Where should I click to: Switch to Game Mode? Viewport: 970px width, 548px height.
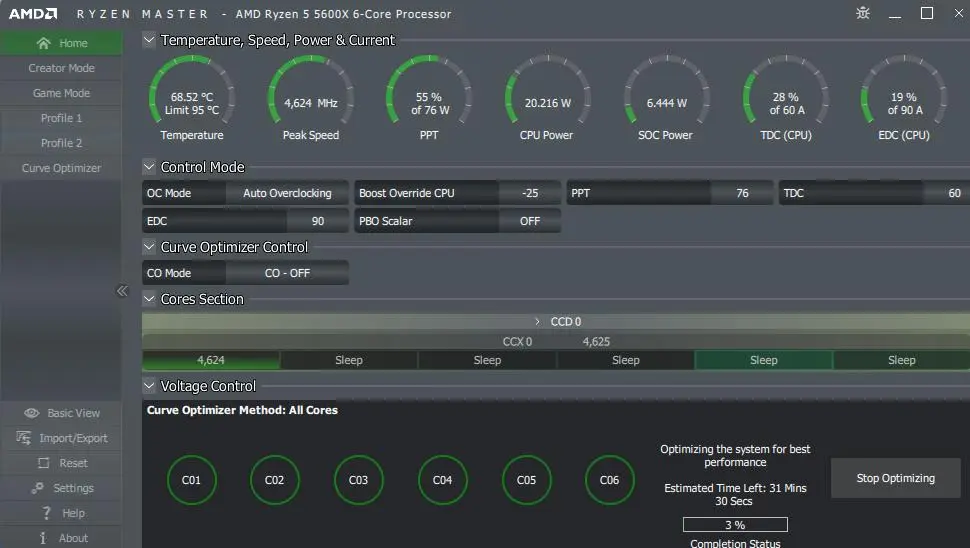(x=61, y=93)
